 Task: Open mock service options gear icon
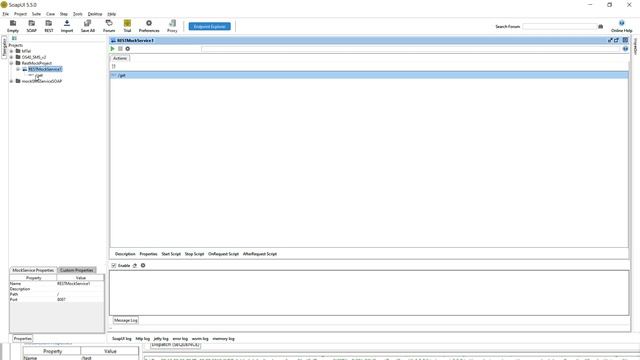pos(128,49)
